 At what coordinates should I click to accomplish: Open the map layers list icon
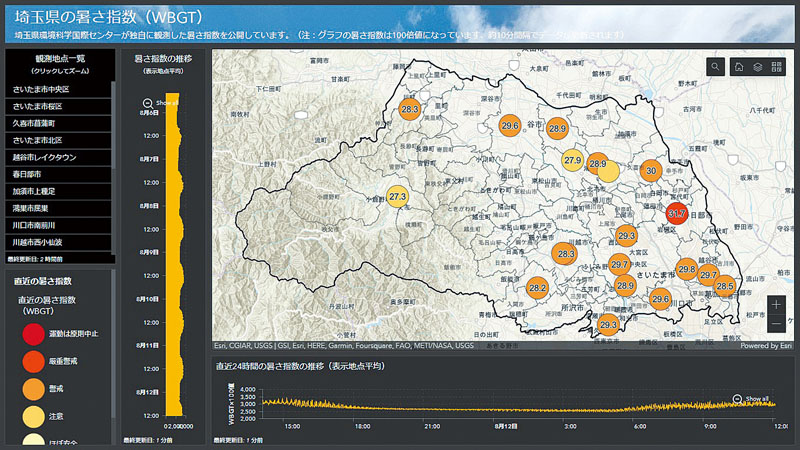pyautogui.click(x=759, y=67)
